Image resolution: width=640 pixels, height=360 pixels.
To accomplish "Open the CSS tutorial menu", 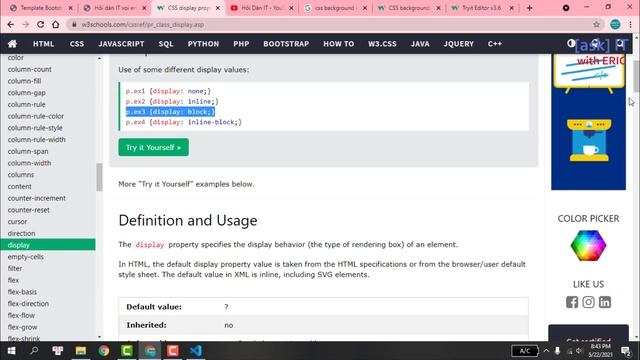I will pos(77,44).
